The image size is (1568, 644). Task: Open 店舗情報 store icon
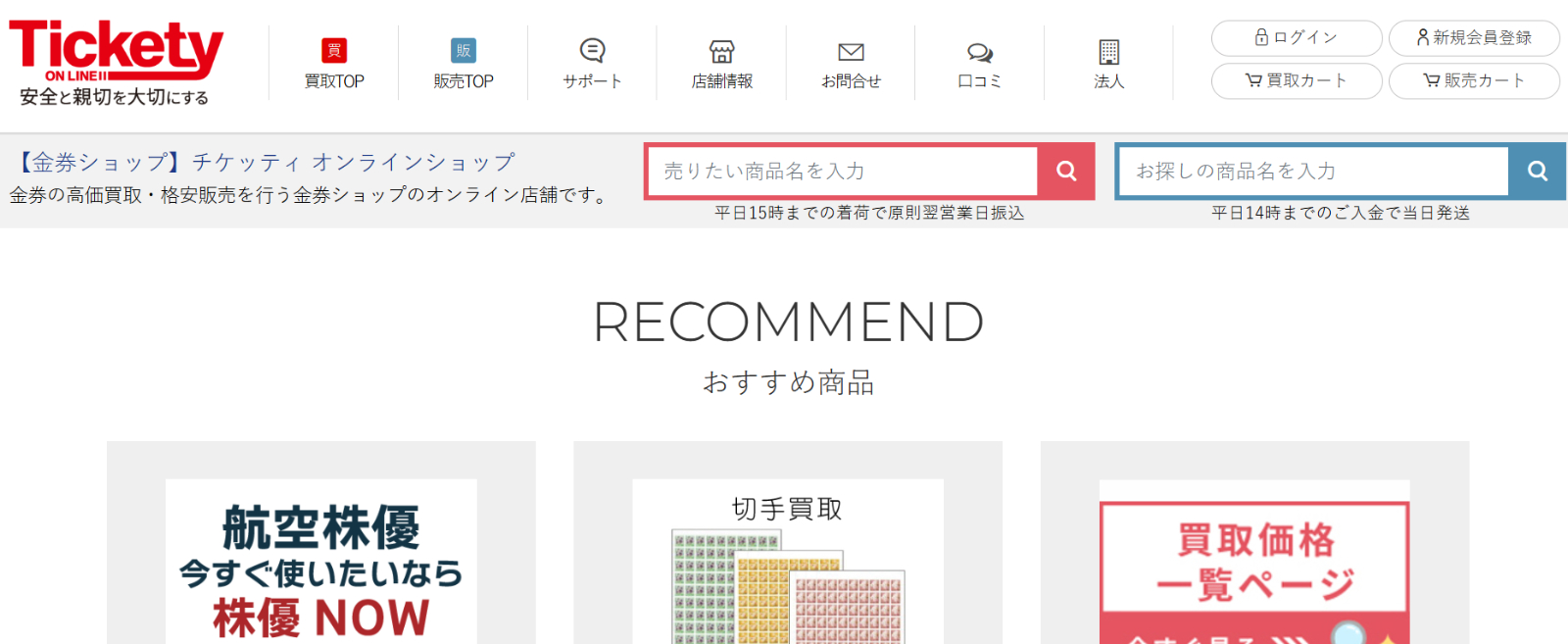tap(721, 51)
